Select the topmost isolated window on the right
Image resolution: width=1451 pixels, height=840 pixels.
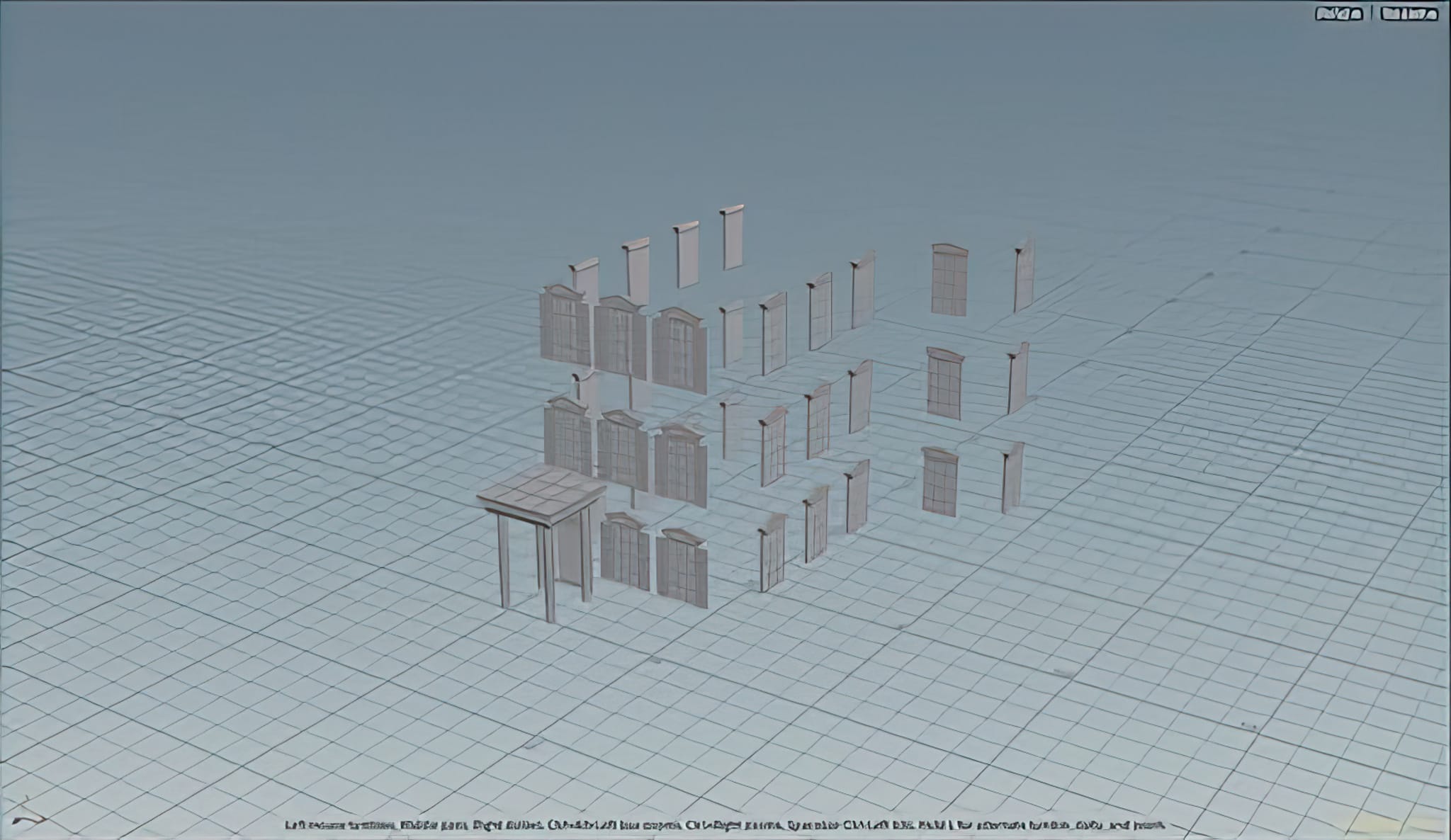[x=949, y=280]
